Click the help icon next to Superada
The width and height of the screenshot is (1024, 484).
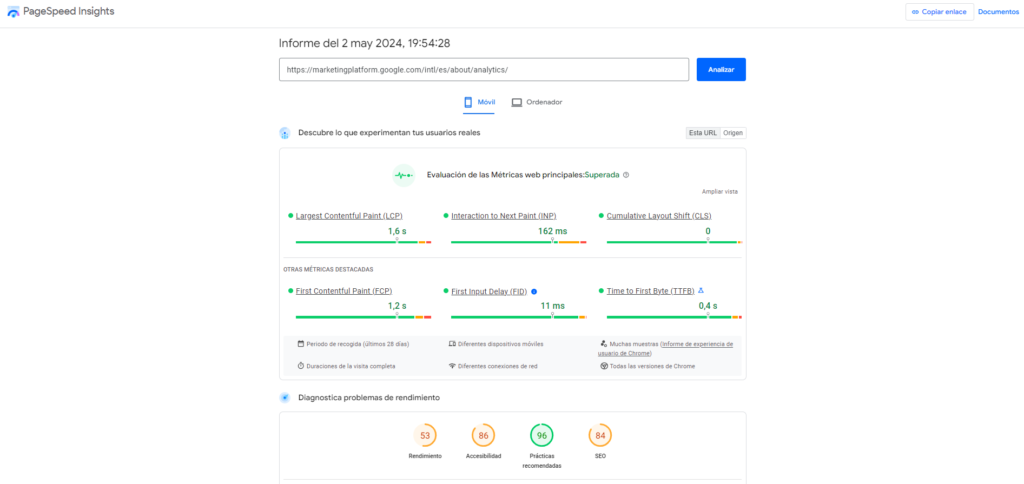(626, 175)
